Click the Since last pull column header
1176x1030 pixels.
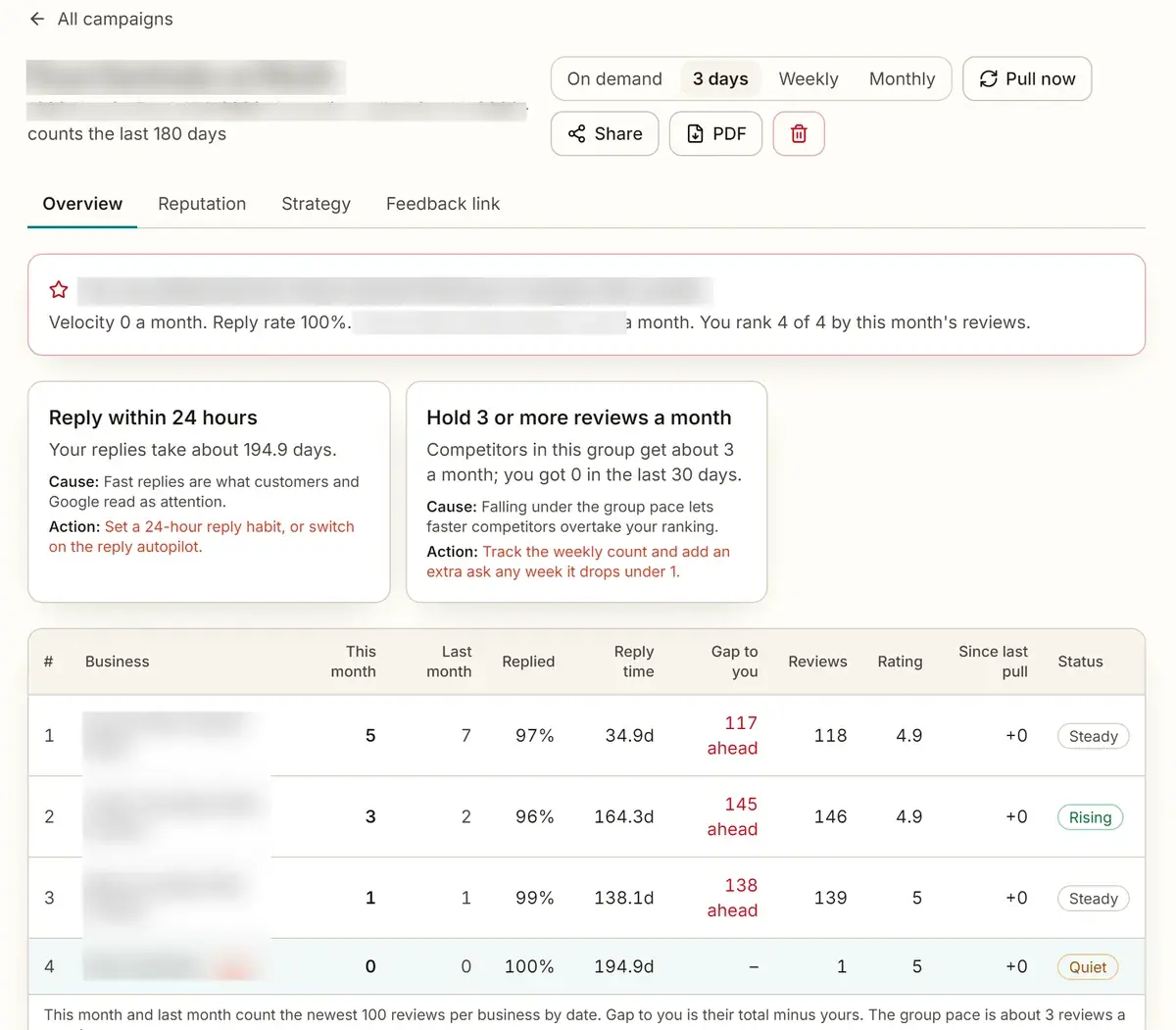pyautogui.click(x=993, y=662)
